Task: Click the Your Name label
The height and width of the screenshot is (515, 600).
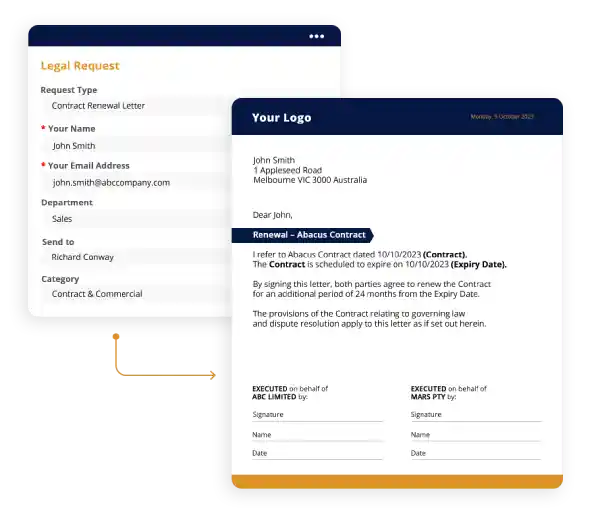Action: pos(72,129)
